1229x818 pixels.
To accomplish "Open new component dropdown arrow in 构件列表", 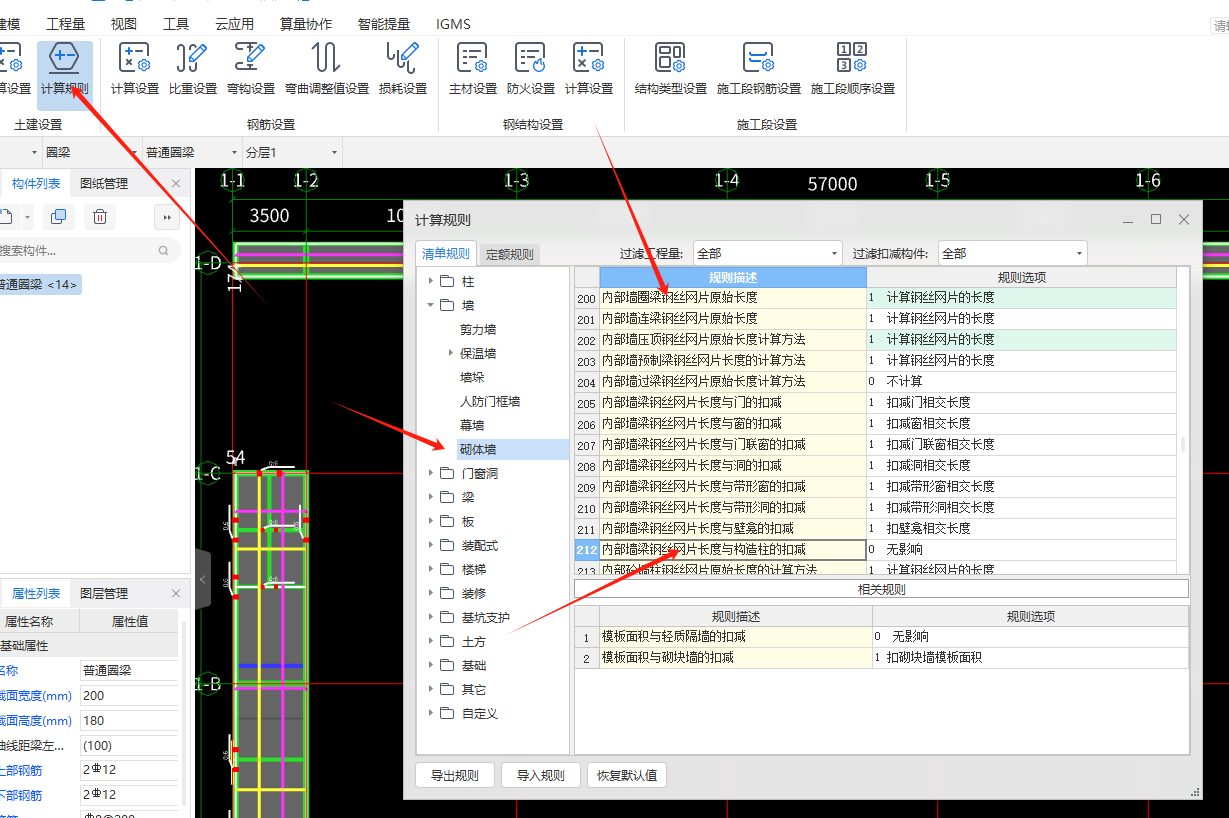I will click(27, 216).
